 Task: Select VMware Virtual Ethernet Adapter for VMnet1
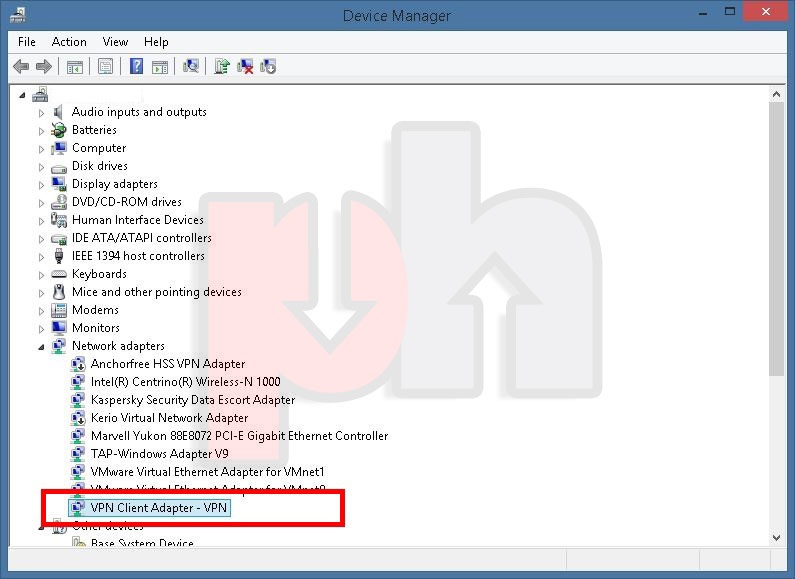click(207, 472)
